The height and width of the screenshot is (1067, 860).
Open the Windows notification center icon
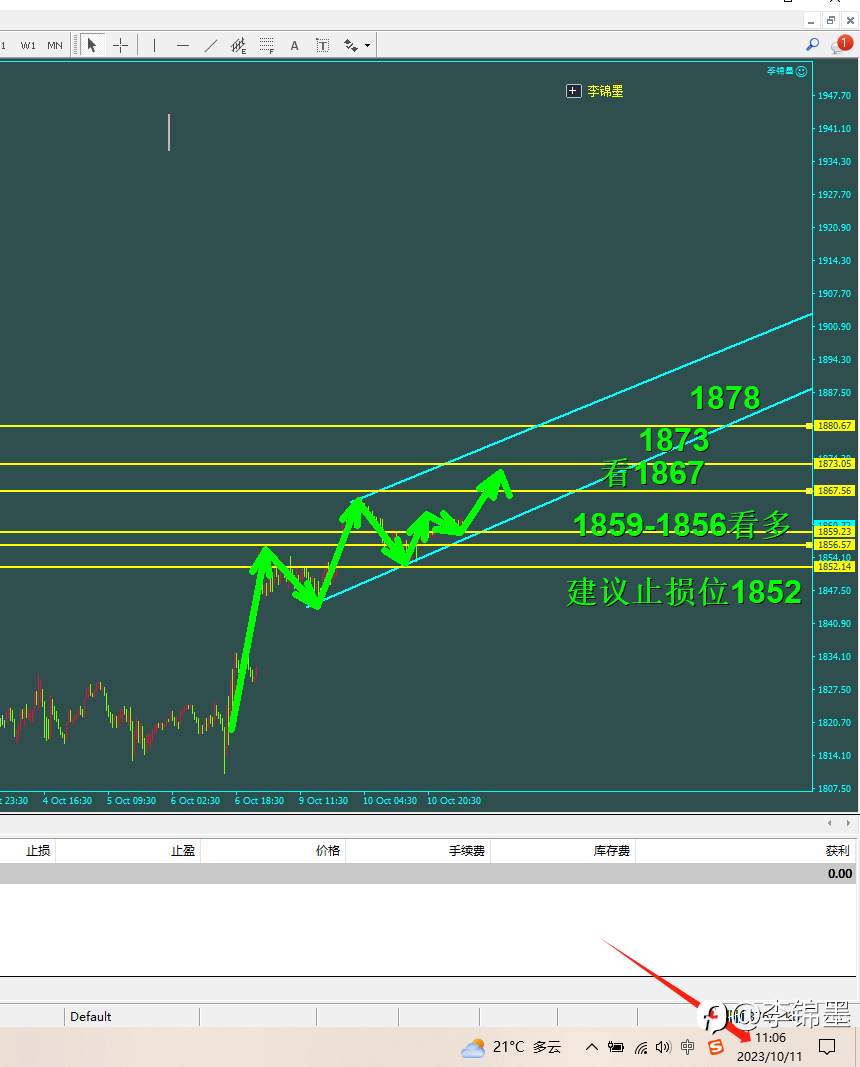click(x=827, y=1047)
